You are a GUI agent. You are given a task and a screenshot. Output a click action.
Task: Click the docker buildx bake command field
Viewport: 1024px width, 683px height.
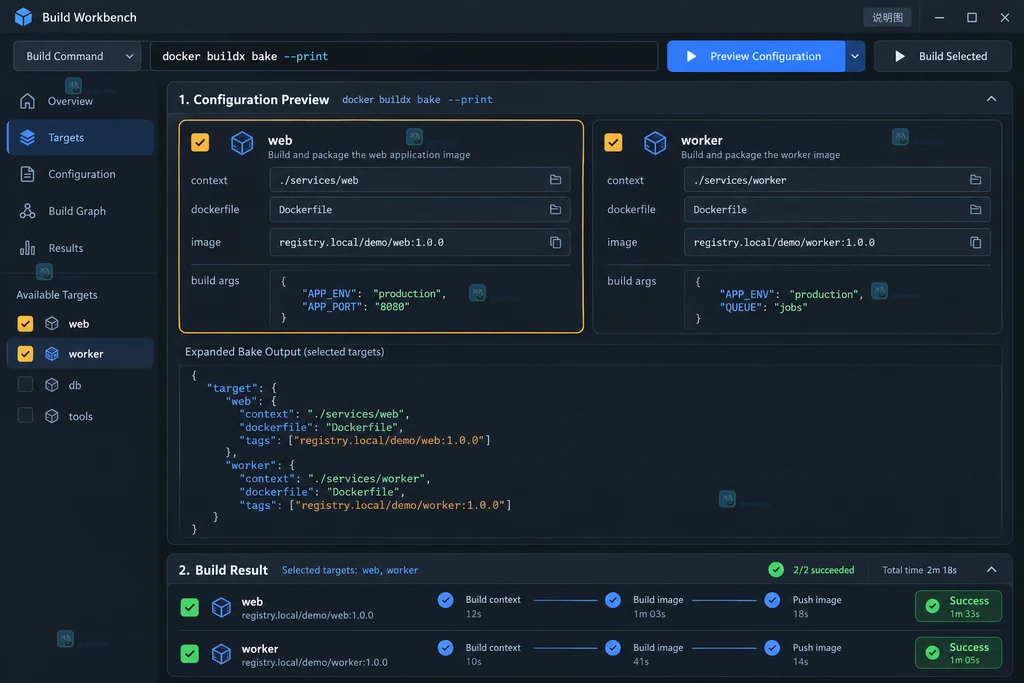click(x=404, y=56)
